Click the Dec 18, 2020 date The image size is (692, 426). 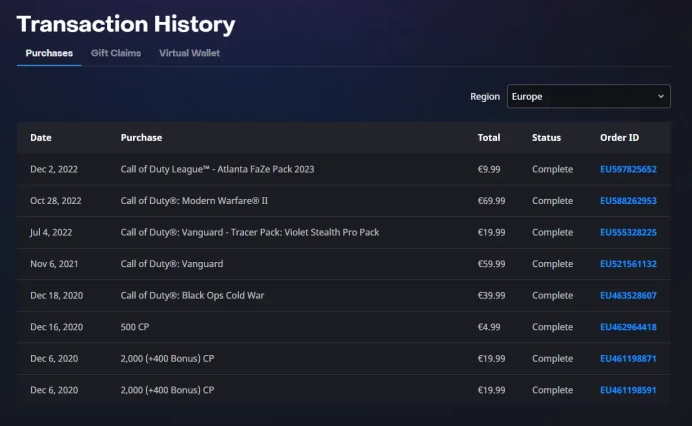pyautogui.click(x=56, y=295)
